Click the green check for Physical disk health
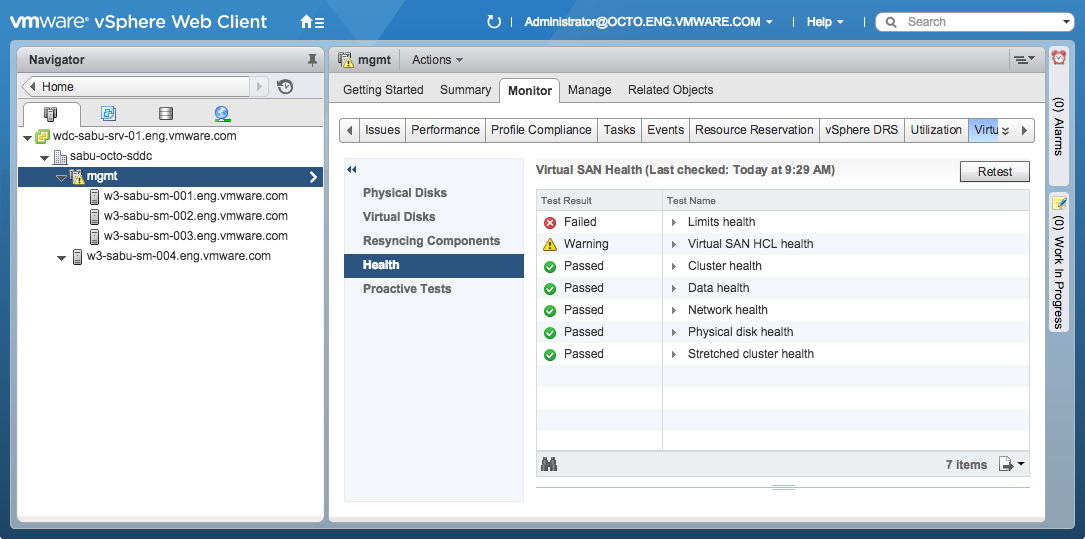This screenshot has height=539, width=1085. click(x=550, y=333)
